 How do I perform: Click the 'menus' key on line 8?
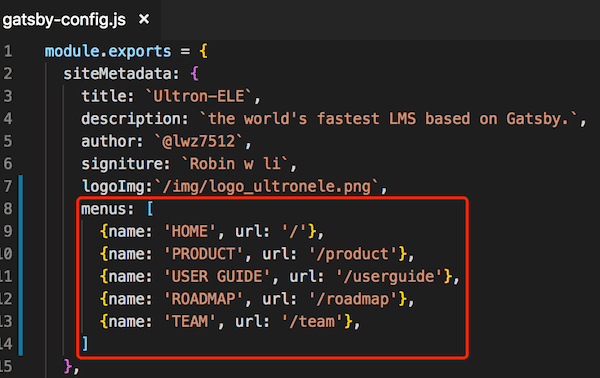point(103,209)
